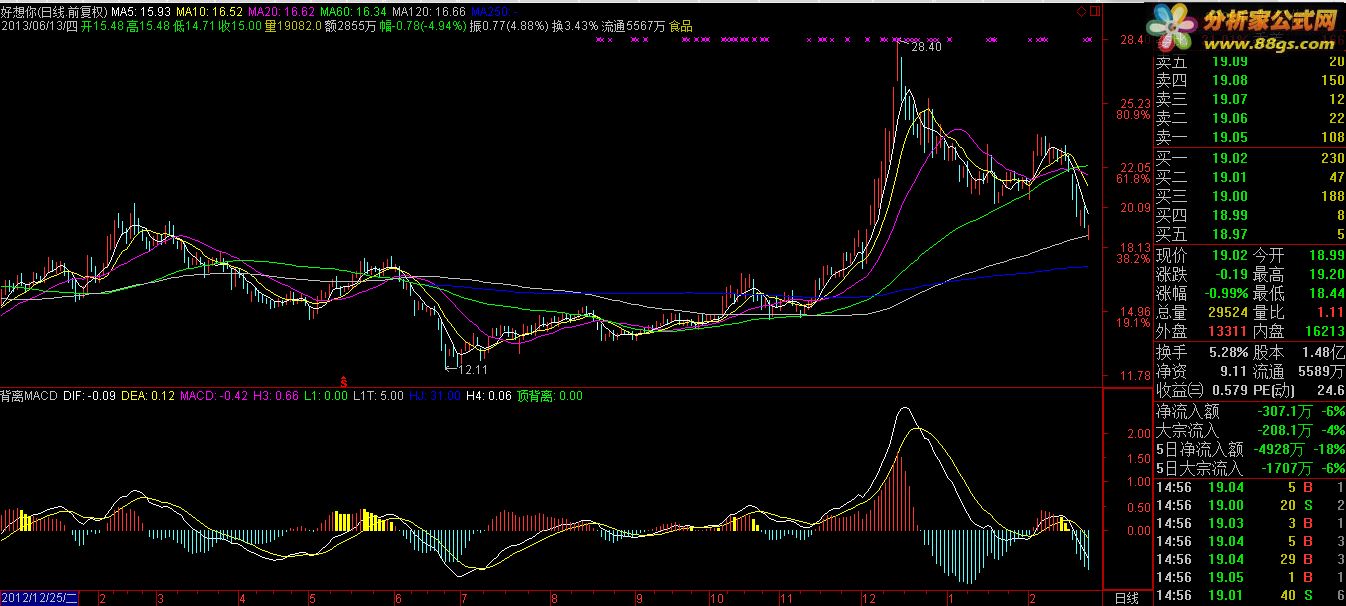Open the 日线 period selector at bottom

coord(1126,598)
